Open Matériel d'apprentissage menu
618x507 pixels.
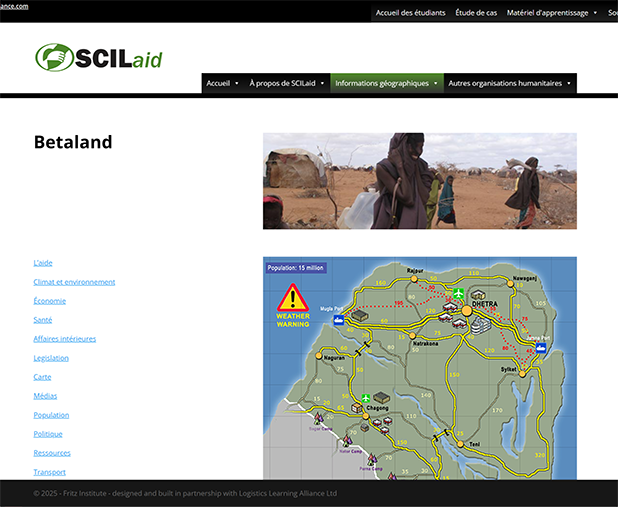tap(547, 13)
